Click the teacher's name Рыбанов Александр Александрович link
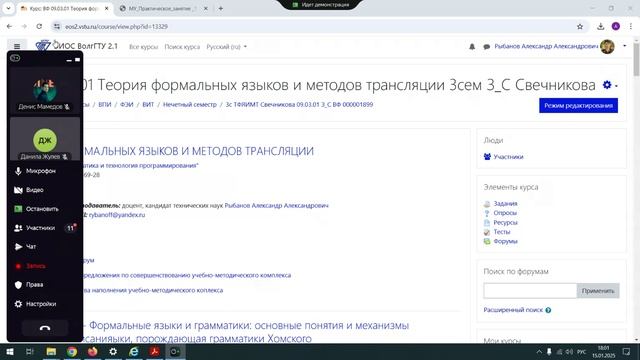640x360 pixels. coord(276,205)
